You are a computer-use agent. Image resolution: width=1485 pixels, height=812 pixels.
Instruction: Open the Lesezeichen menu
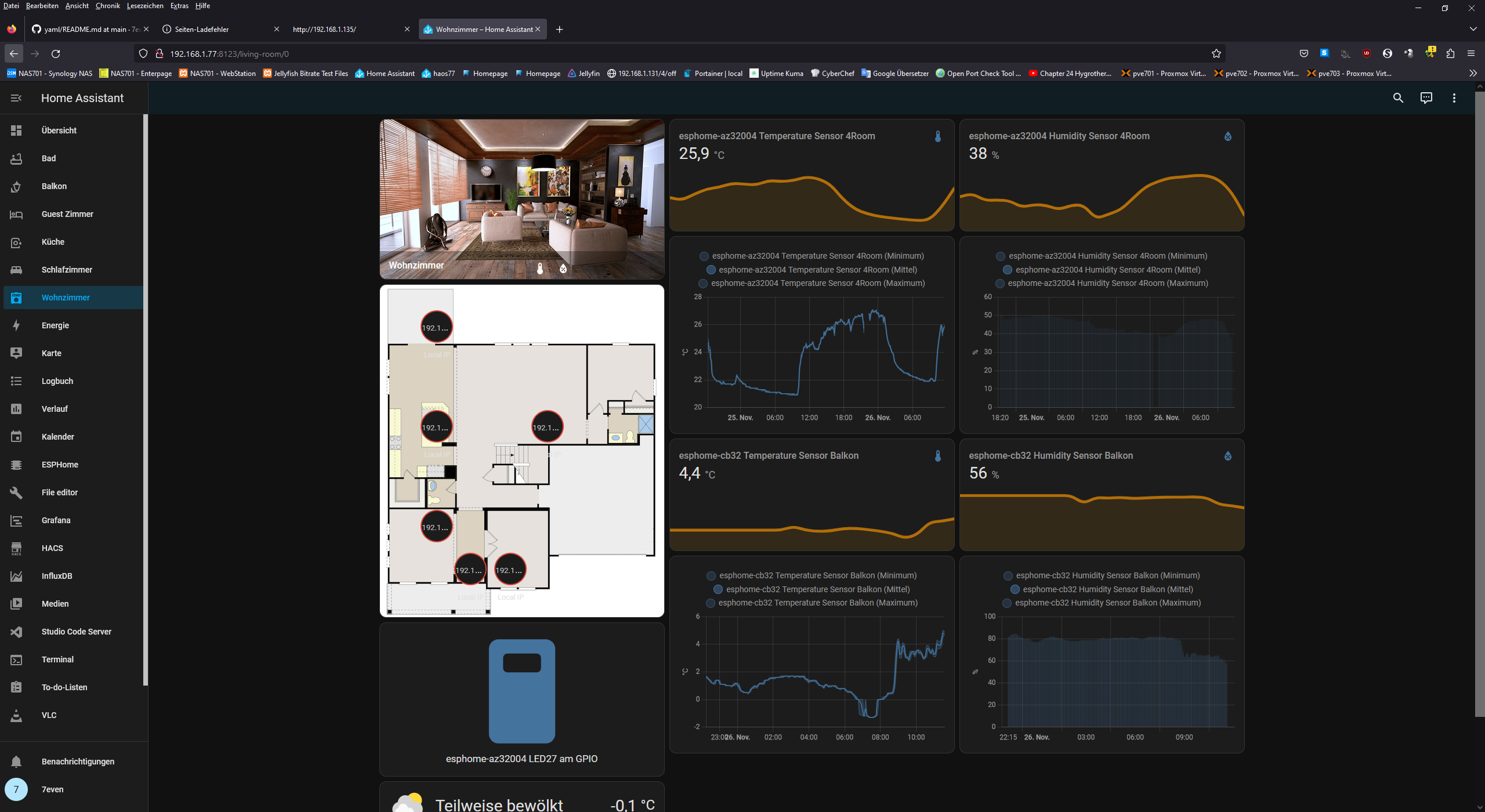pos(145,6)
